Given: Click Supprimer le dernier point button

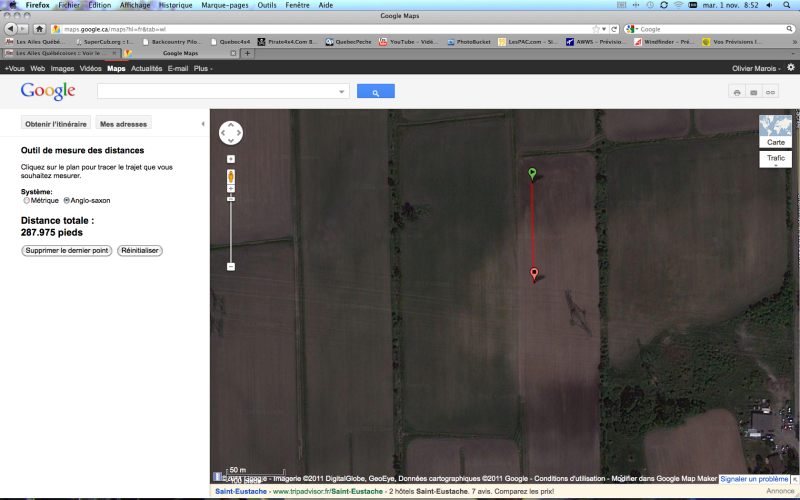Looking at the screenshot, I should [67, 251].
